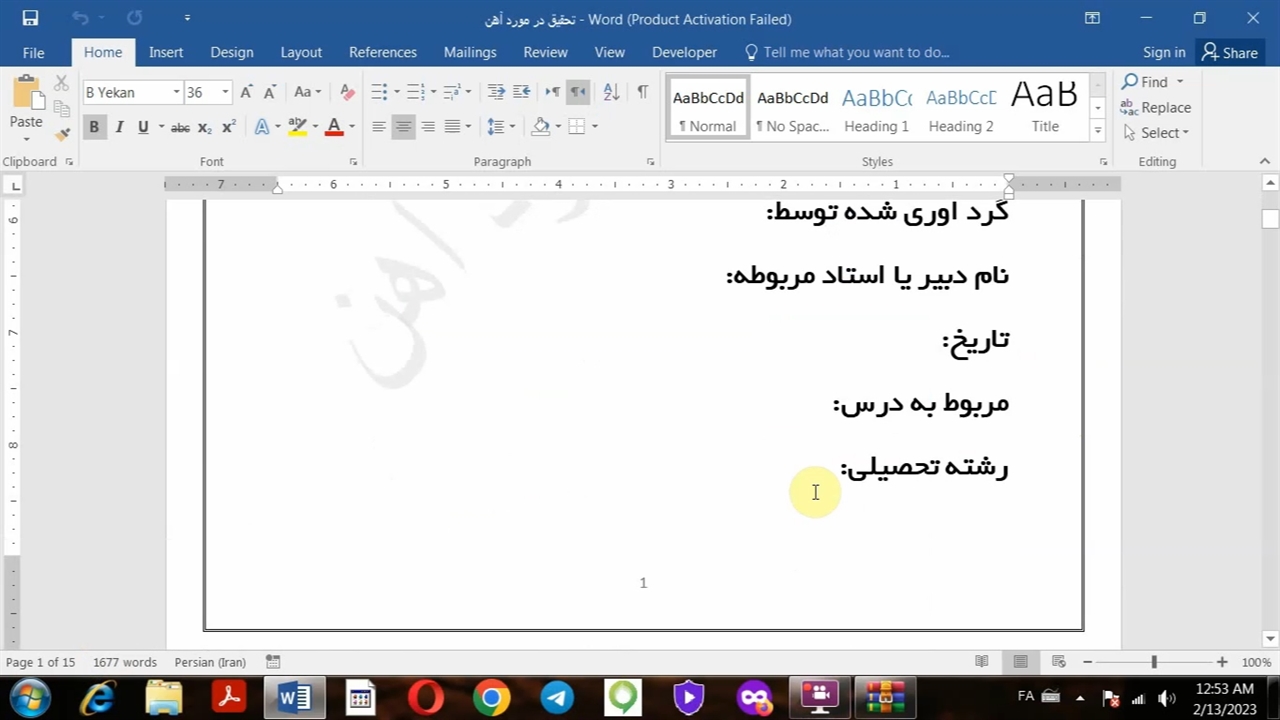The width and height of the screenshot is (1280, 720).
Task: Click the Format Painter brush icon
Action: coord(62,133)
